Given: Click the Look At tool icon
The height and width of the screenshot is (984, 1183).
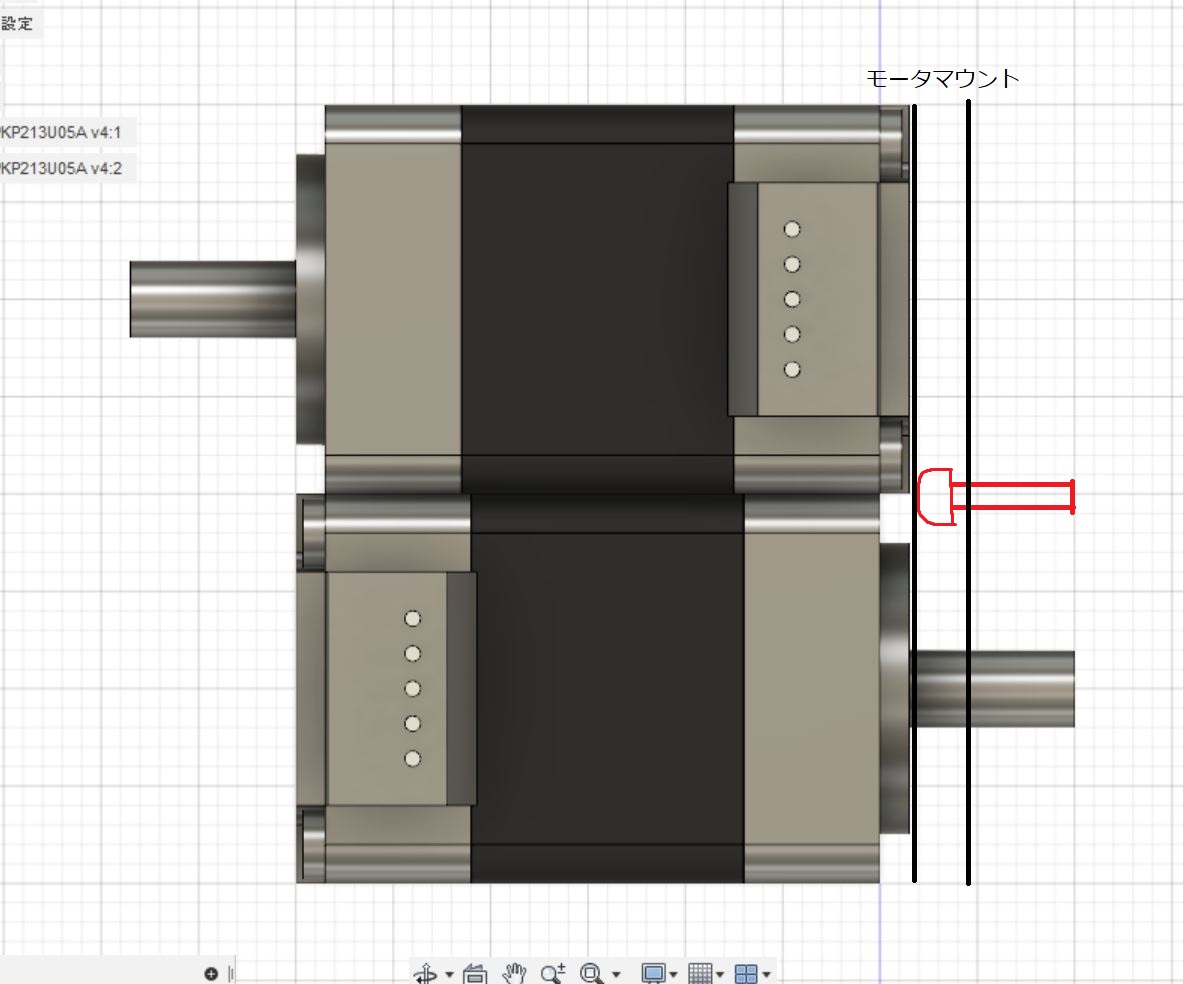Looking at the screenshot, I should [x=475, y=973].
